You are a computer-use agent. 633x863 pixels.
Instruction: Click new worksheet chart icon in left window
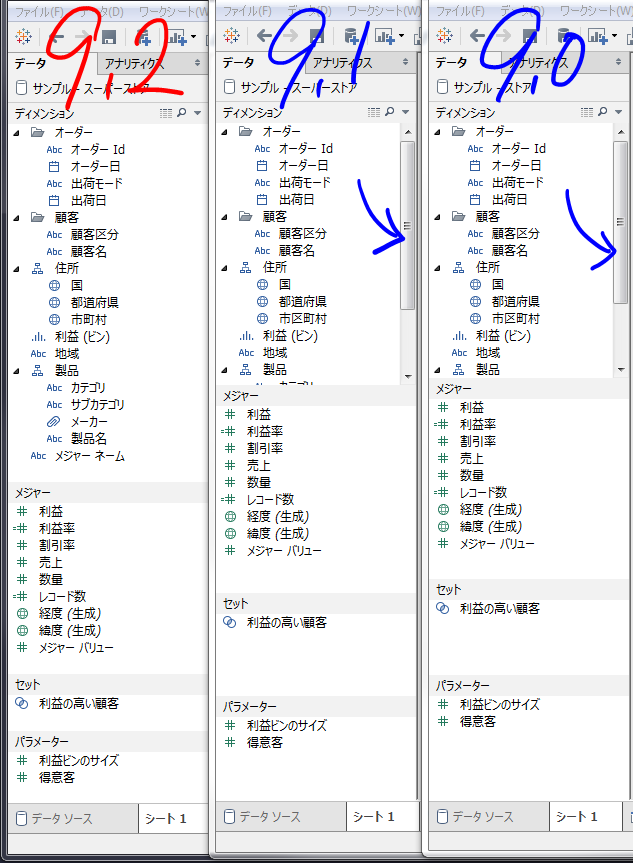177,37
